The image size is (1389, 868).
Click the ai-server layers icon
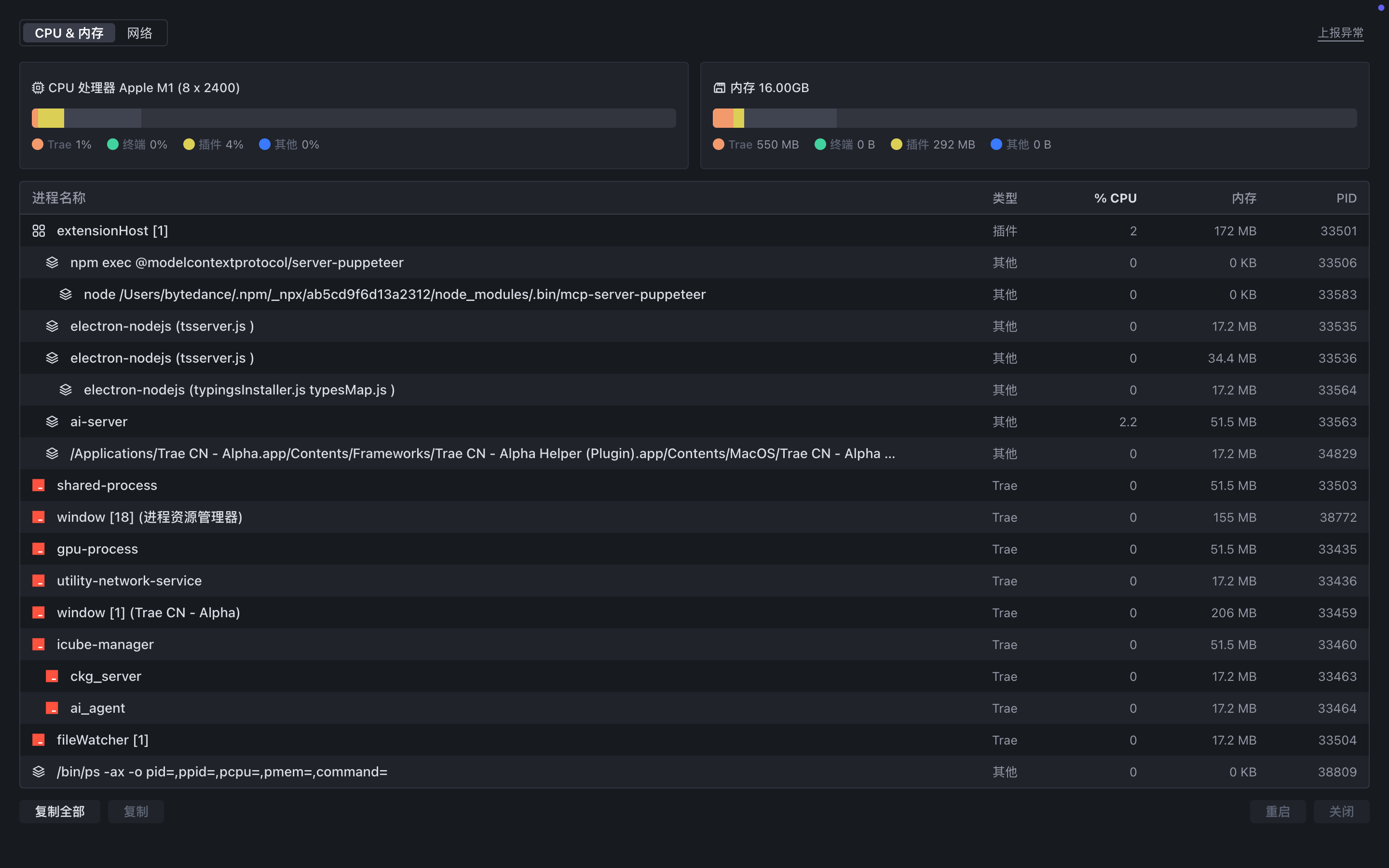52,422
